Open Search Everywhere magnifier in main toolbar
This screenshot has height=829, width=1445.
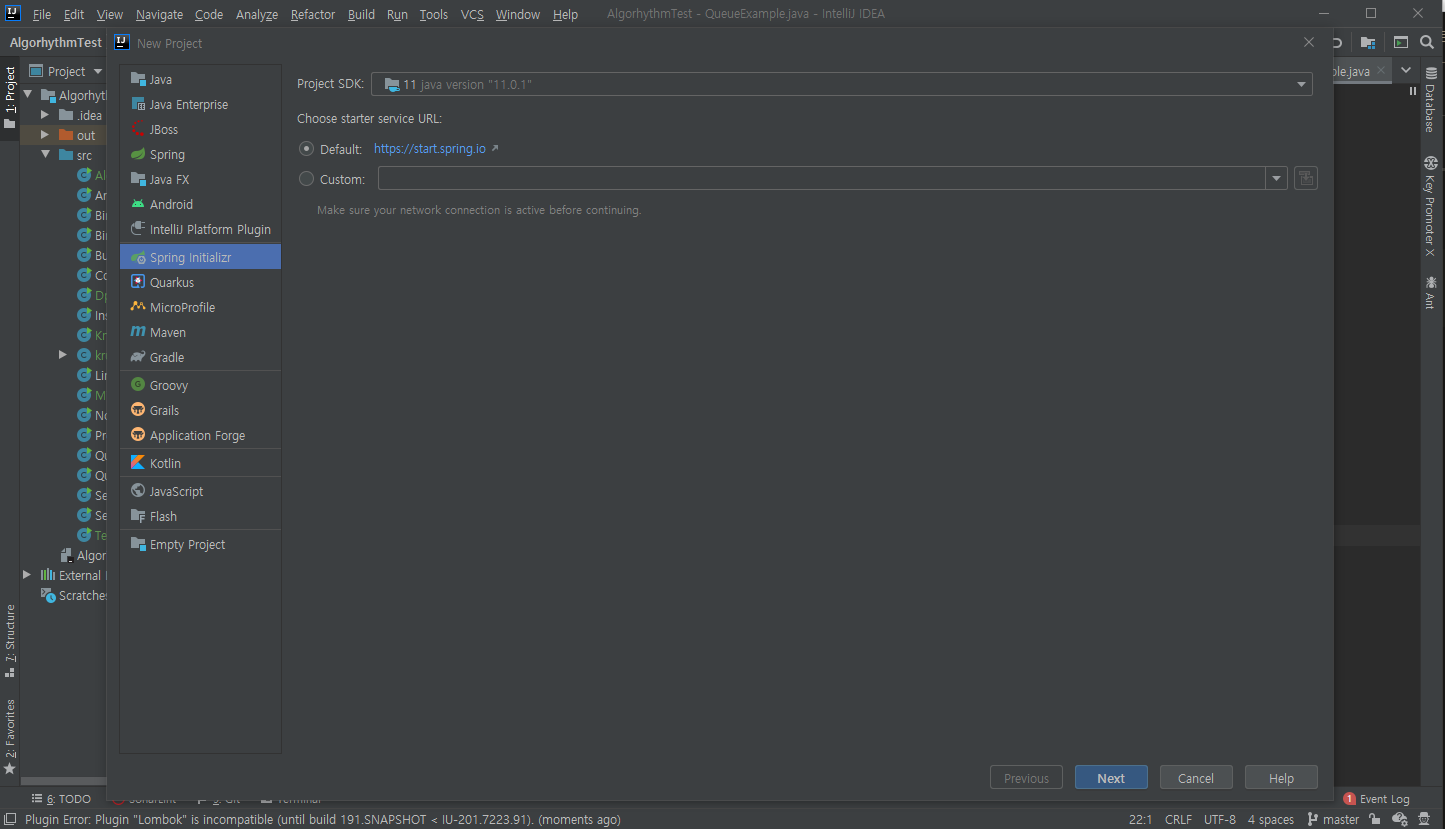click(1427, 43)
